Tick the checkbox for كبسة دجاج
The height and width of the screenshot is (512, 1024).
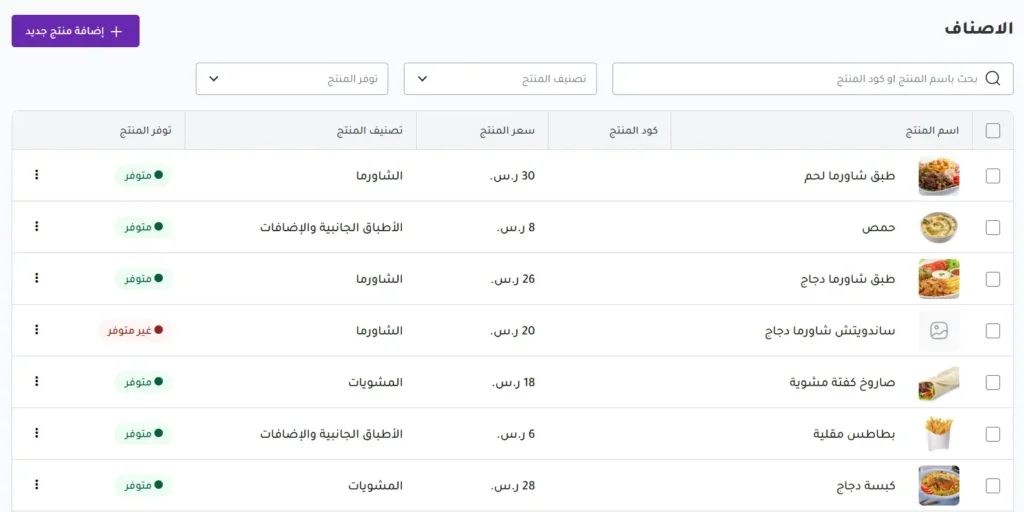(x=993, y=486)
